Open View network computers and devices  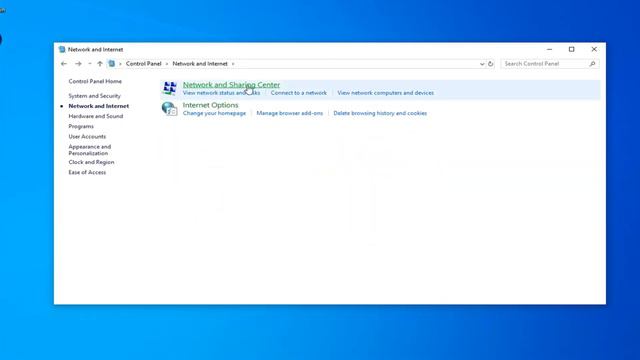[x=386, y=93]
